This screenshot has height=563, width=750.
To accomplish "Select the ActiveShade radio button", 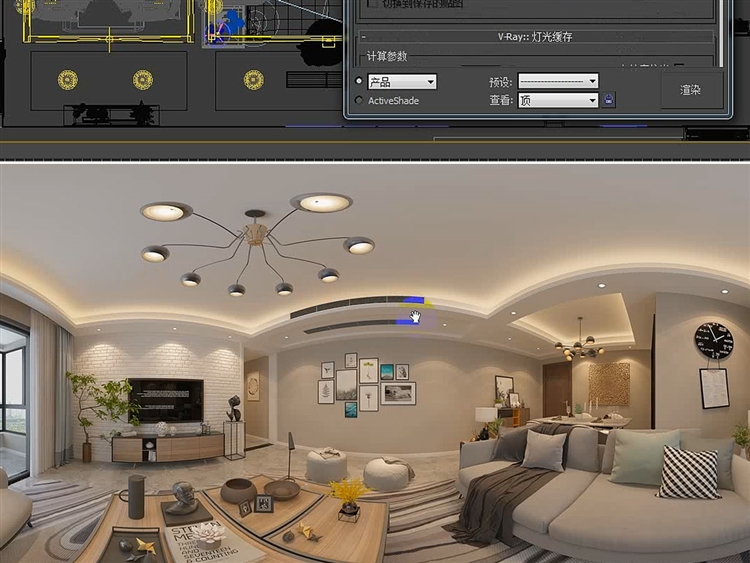I will 359,100.
